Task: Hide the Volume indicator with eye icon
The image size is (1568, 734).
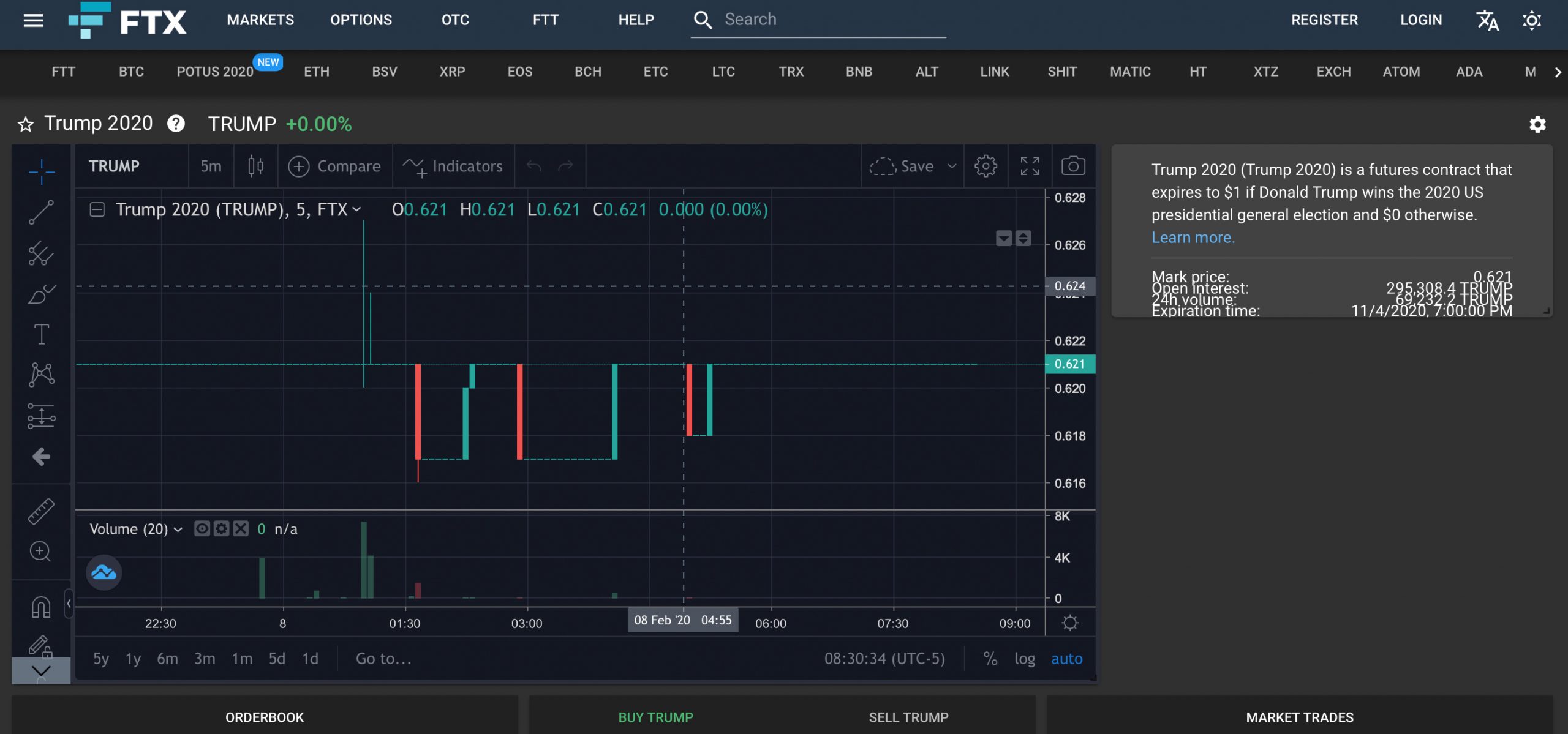Action: [x=202, y=528]
